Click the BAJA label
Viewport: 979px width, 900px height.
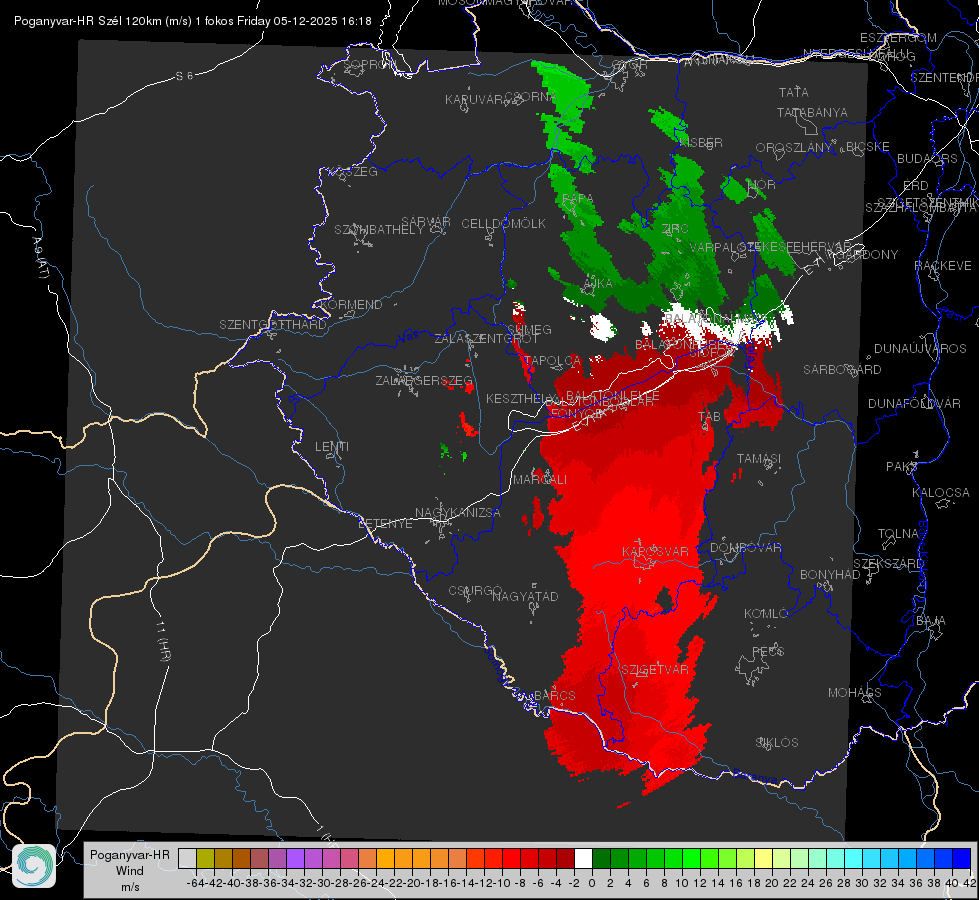pos(931,621)
